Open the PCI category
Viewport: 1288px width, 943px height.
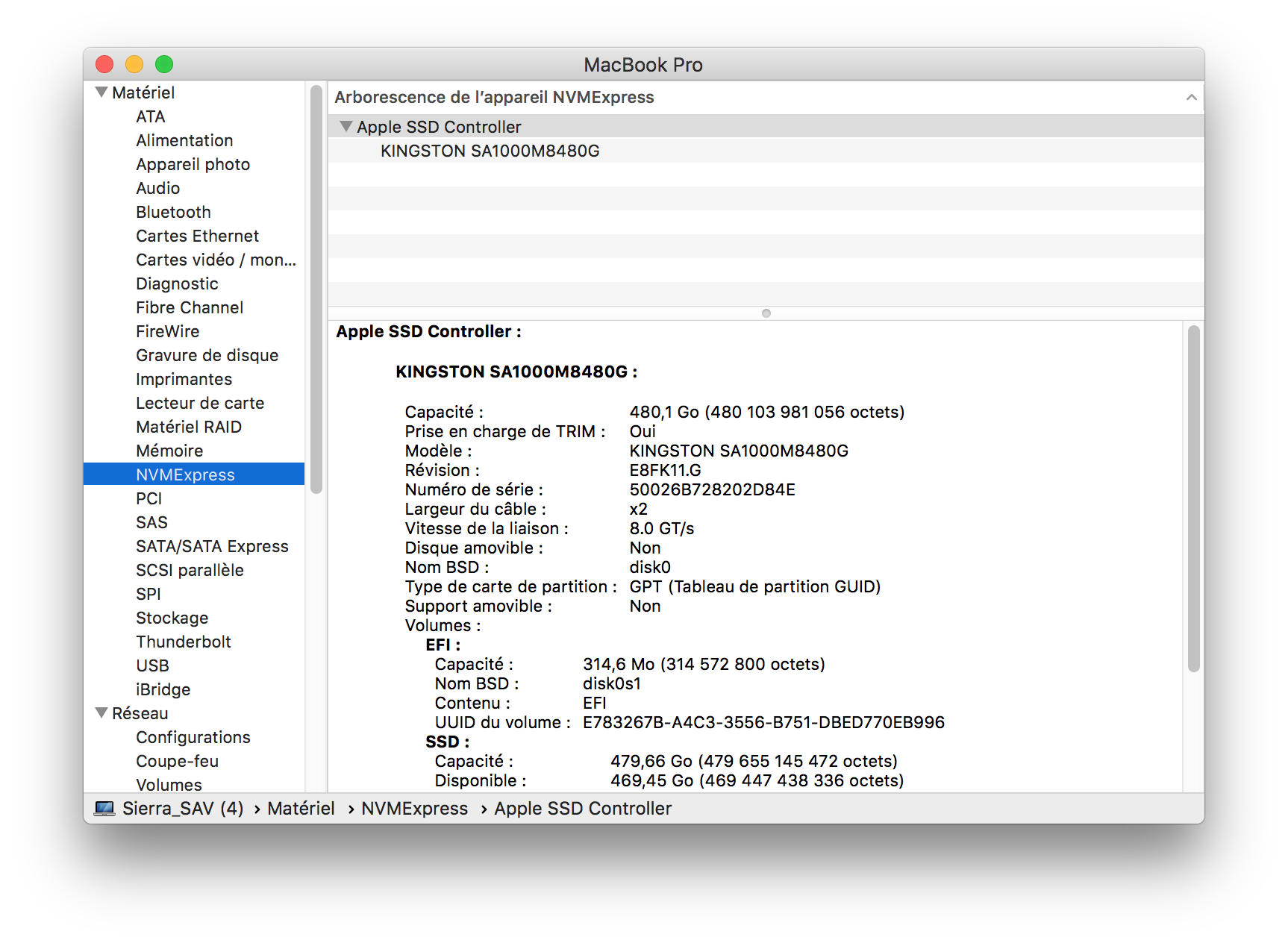[149, 498]
